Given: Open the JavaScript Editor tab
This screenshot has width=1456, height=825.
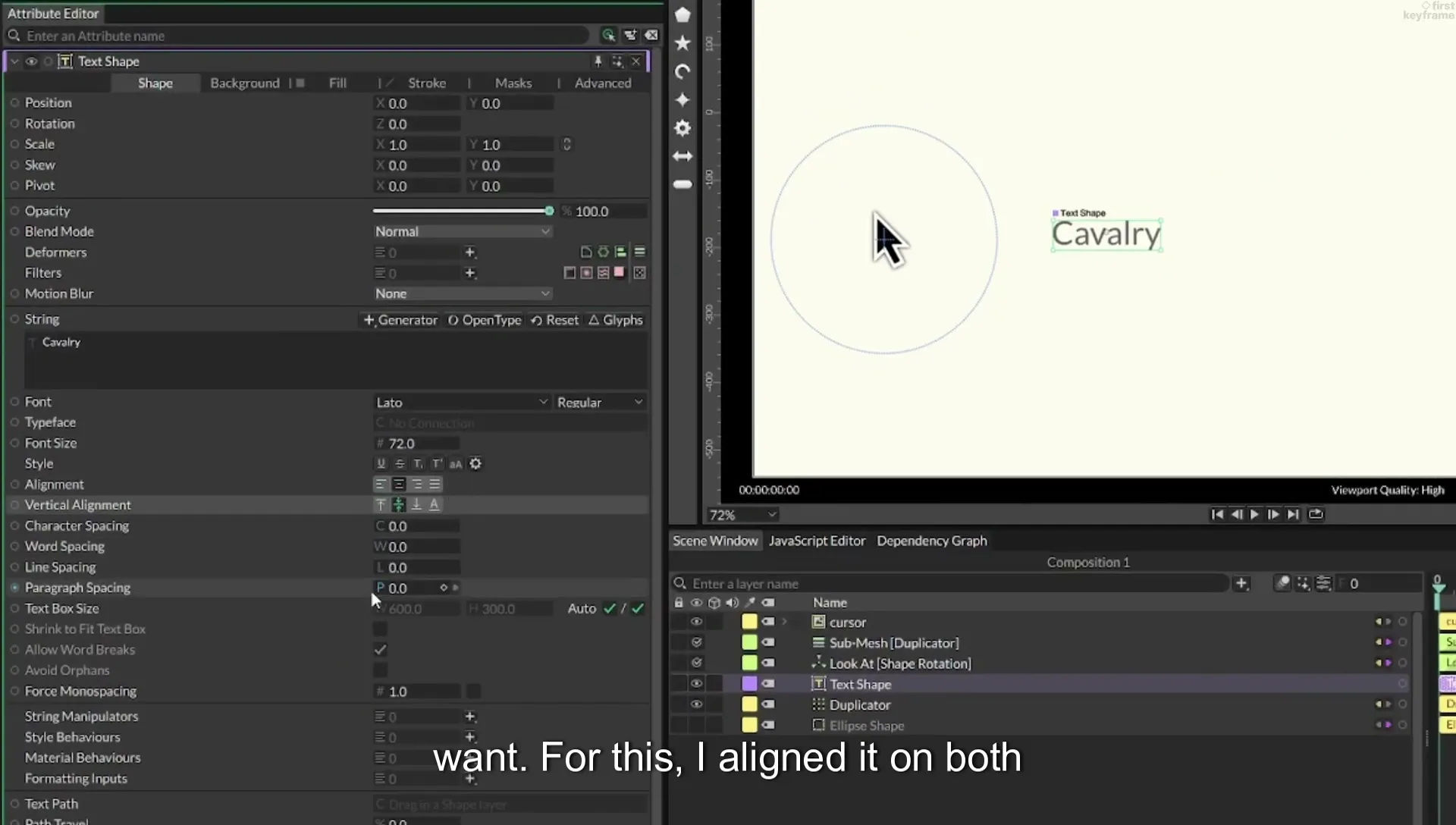Looking at the screenshot, I should tap(817, 541).
